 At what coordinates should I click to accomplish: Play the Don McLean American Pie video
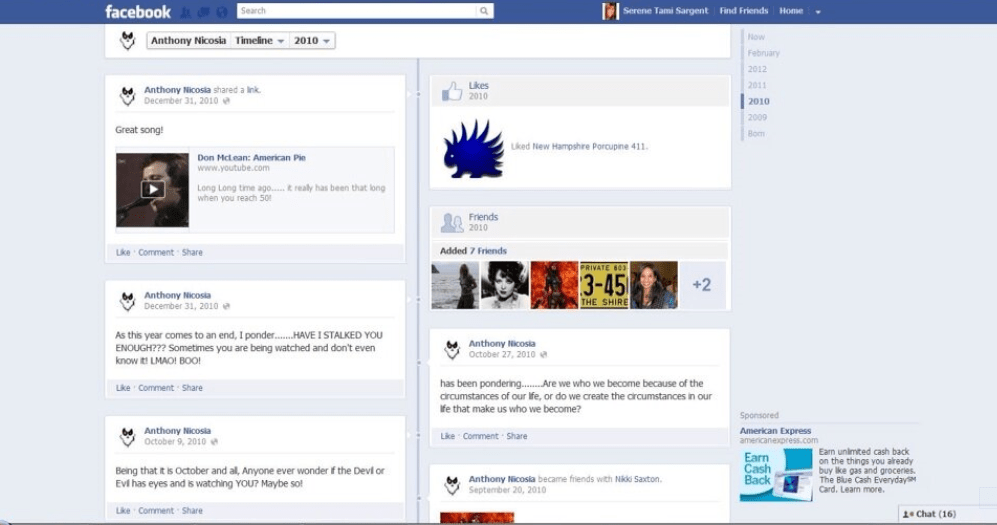click(x=152, y=189)
